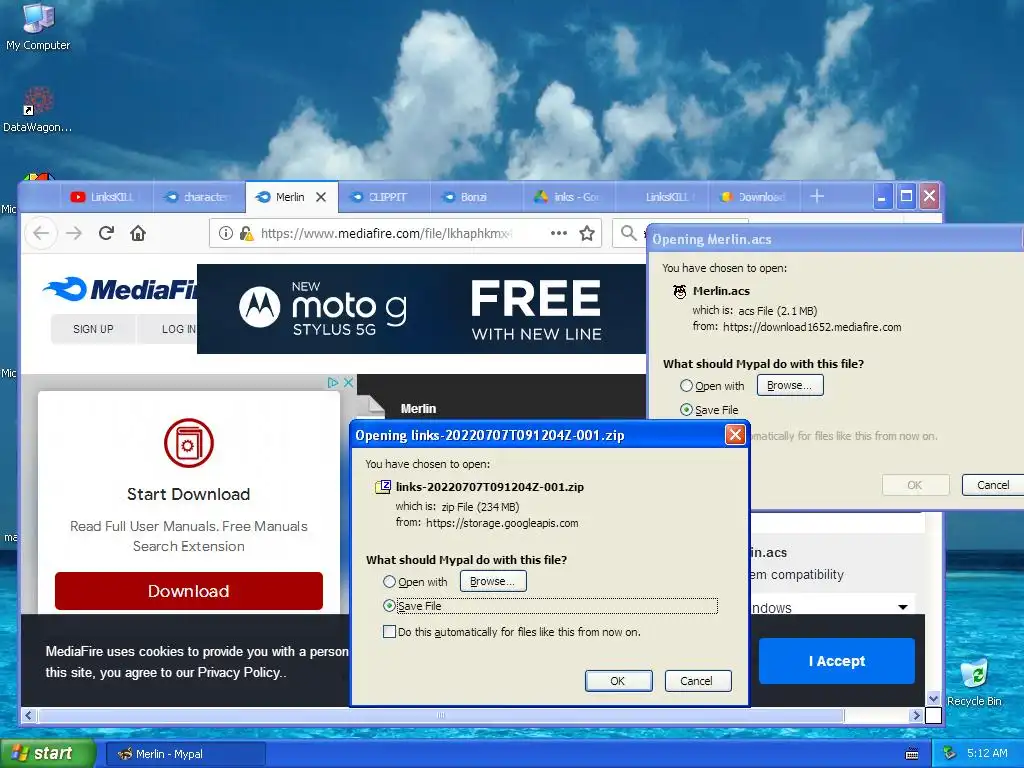Click the SIGN UP button

pos(93,329)
